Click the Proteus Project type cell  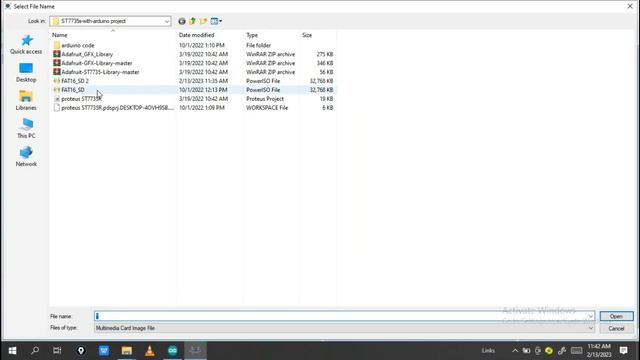265,99
